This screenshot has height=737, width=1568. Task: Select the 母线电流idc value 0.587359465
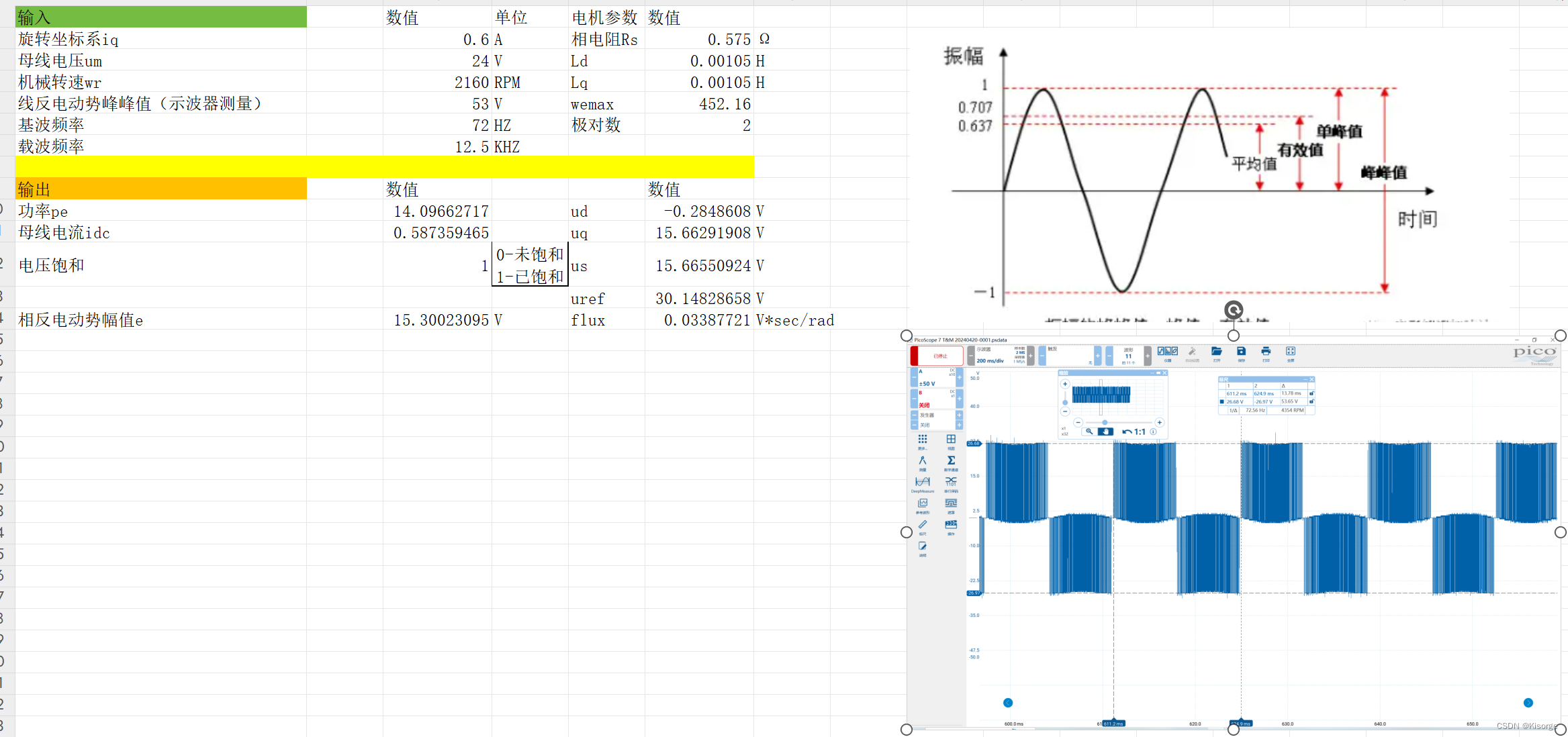(x=437, y=232)
